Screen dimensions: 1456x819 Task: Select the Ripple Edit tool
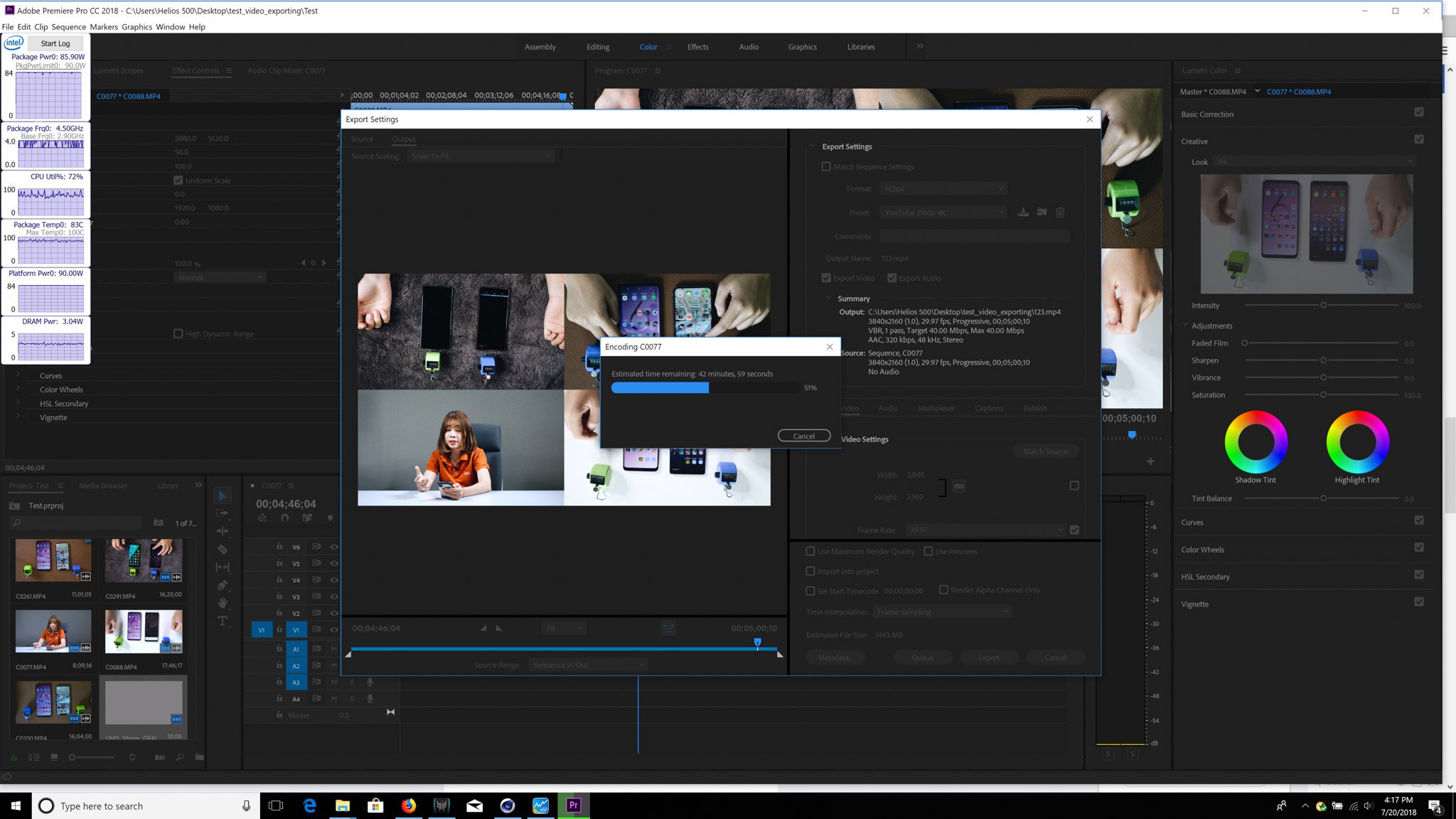click(223, 531)
